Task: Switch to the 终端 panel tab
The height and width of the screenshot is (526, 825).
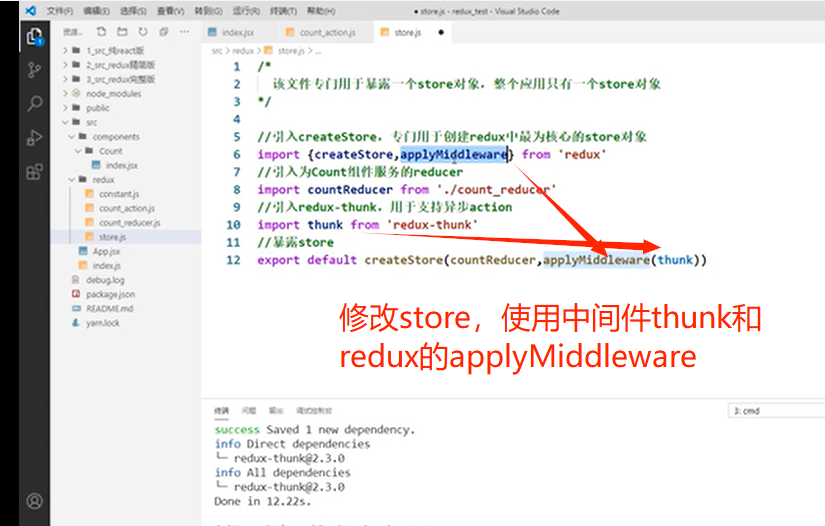Action: [x=222, y=410]
